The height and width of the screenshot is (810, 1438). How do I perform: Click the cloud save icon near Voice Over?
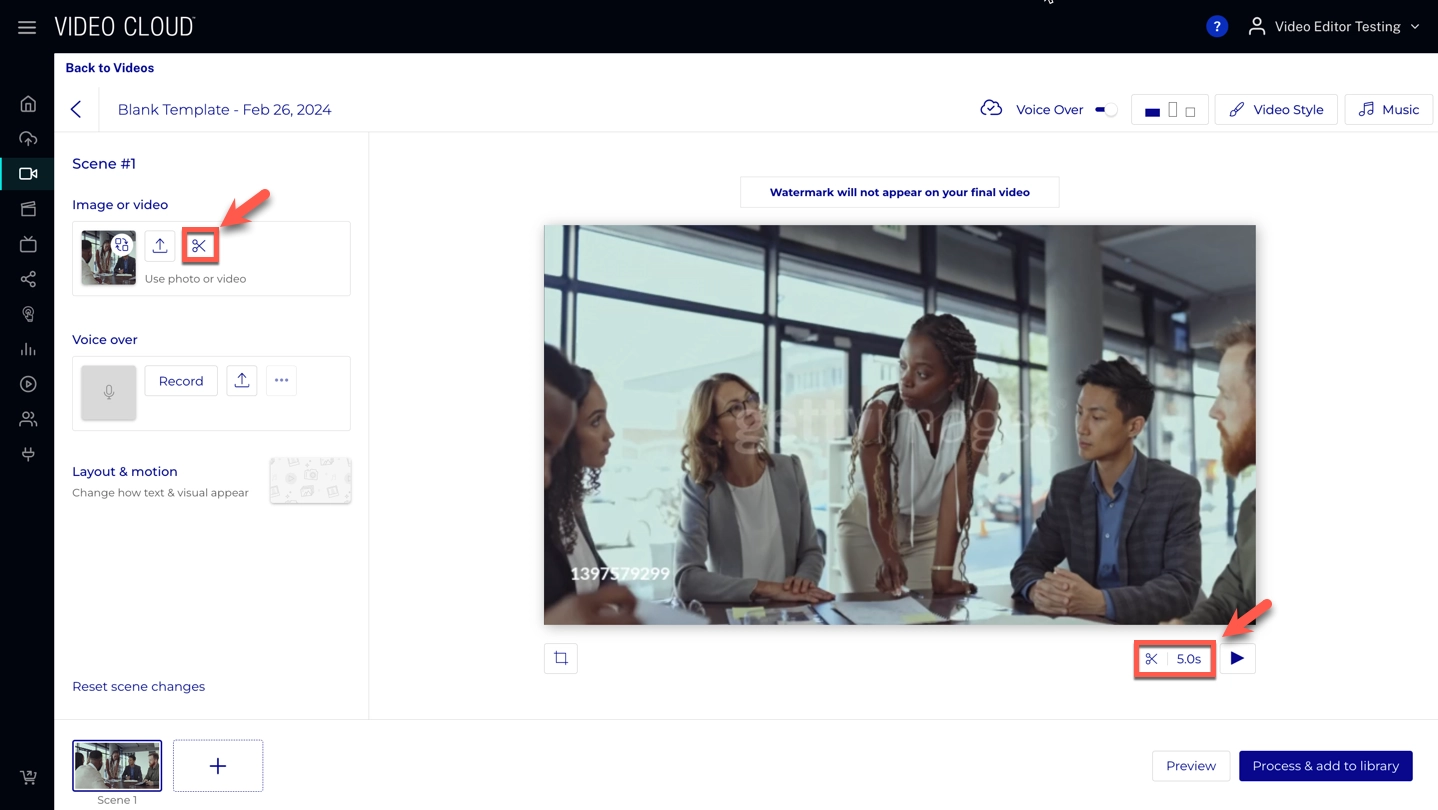pyautogui.click(x=991, y=109)
